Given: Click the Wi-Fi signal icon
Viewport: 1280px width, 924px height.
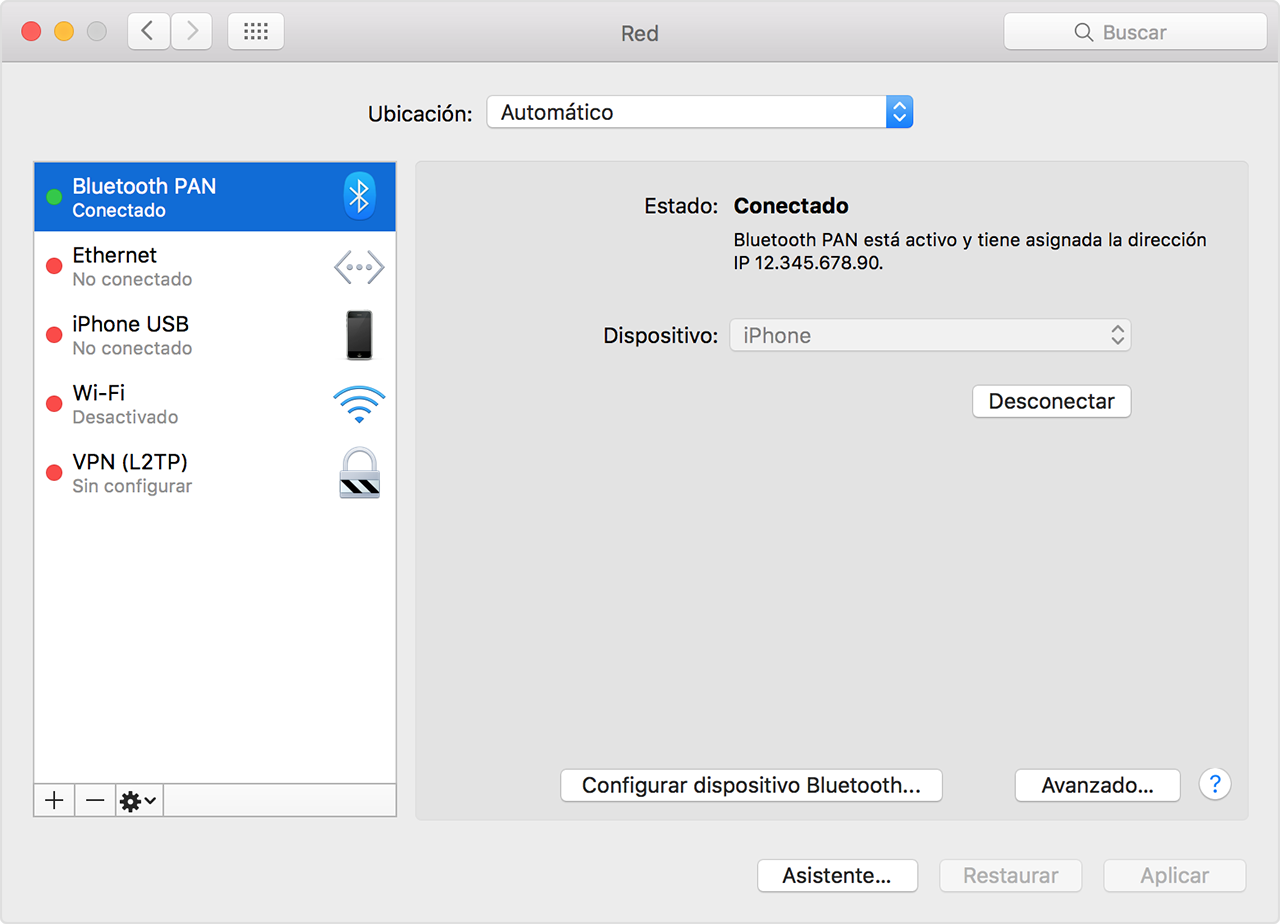Looking at the screenshot, I should [359, 403].
